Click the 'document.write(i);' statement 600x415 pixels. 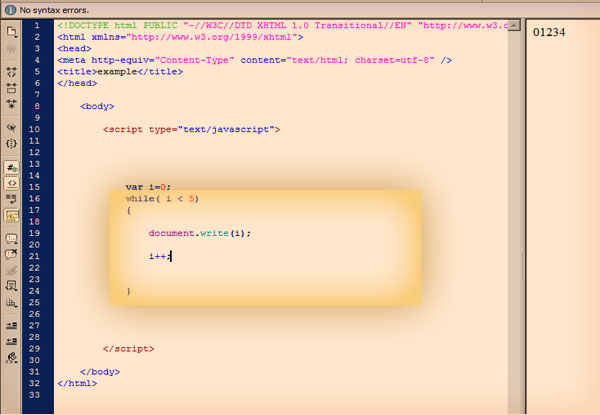(x=200, y=233)
